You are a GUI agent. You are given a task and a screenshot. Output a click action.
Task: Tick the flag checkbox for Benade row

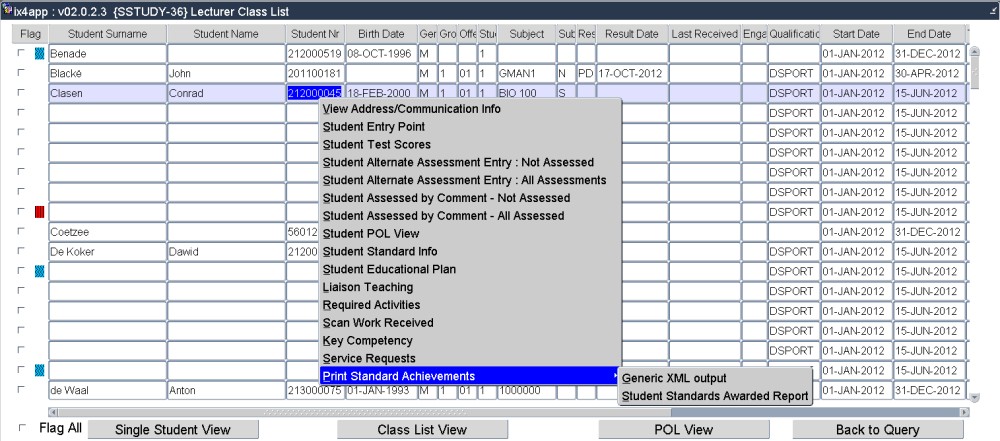22,54
